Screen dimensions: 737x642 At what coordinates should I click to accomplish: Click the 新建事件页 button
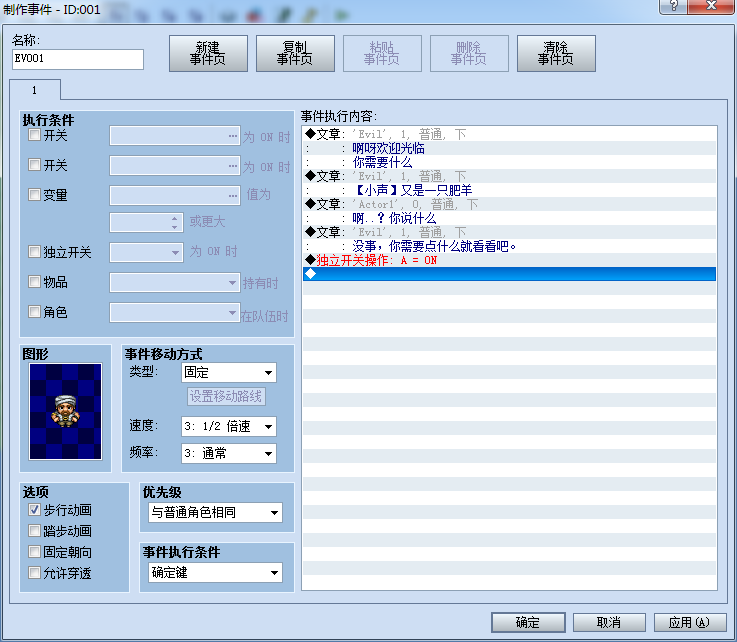point(208,54)
